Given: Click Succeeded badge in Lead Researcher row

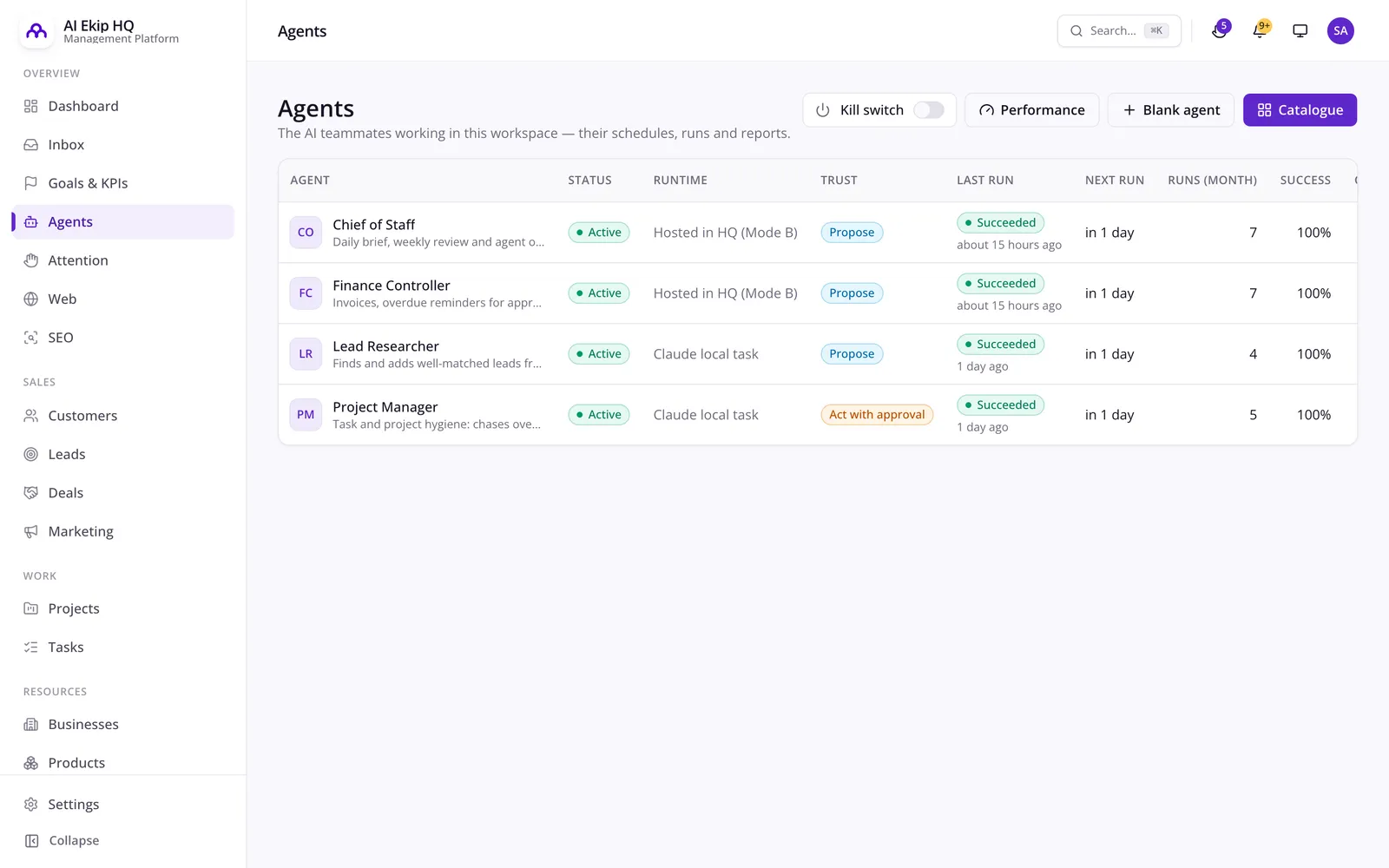Looking at the screenshot, I should pyautogui.click(x=1000, y=345).
